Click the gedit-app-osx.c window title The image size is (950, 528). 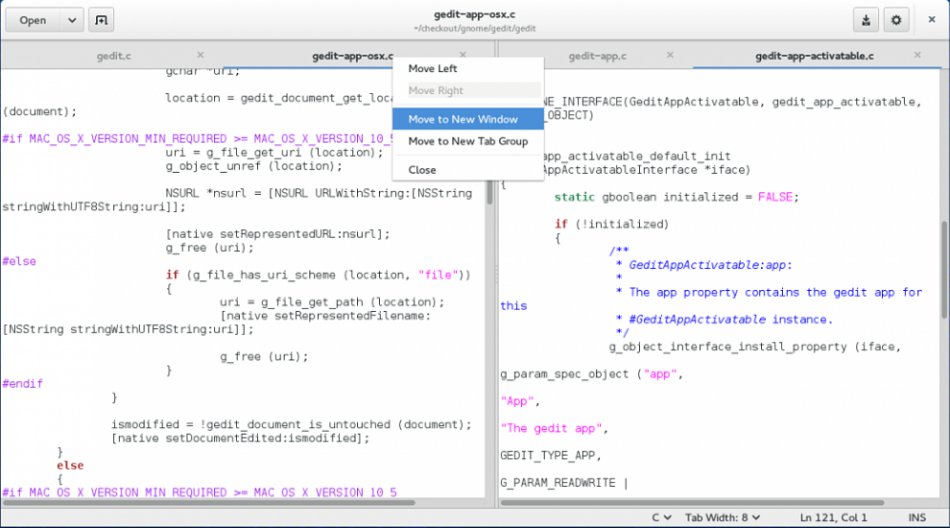coord(474,15)
